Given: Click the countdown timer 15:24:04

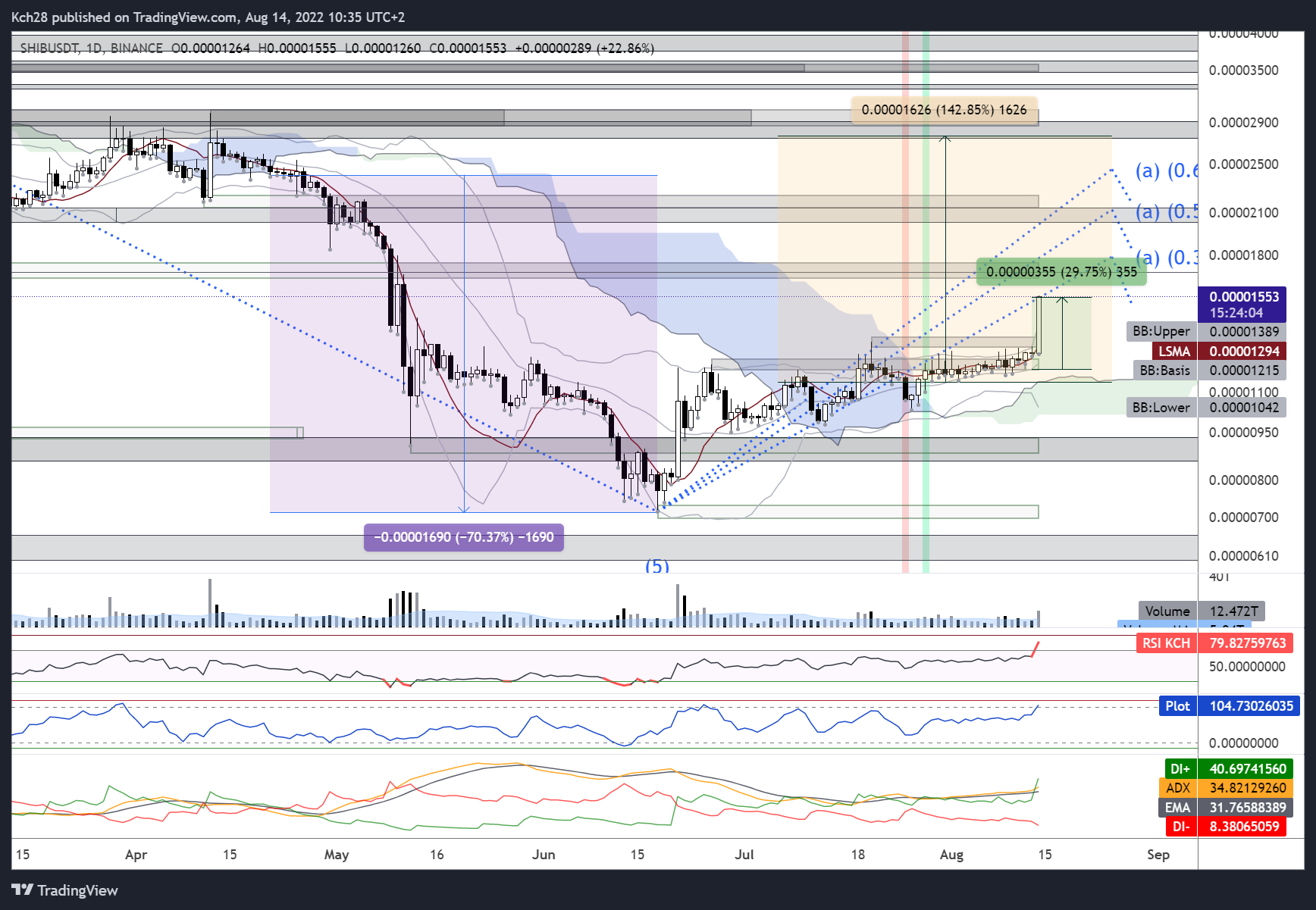Looking at the screenshot, I should pos(1236,313).
